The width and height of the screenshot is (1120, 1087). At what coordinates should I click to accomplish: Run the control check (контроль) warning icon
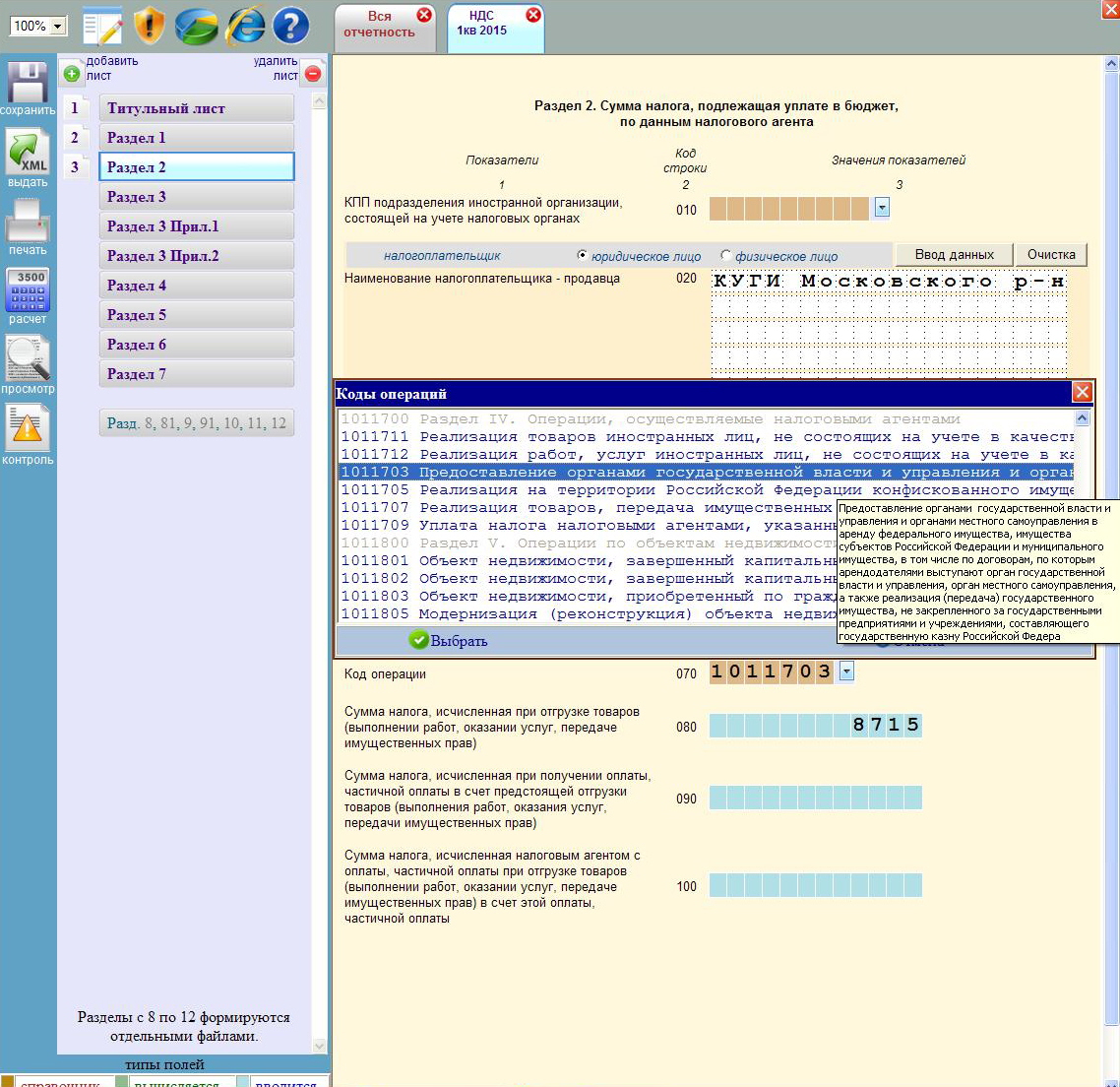pos(28,429)
